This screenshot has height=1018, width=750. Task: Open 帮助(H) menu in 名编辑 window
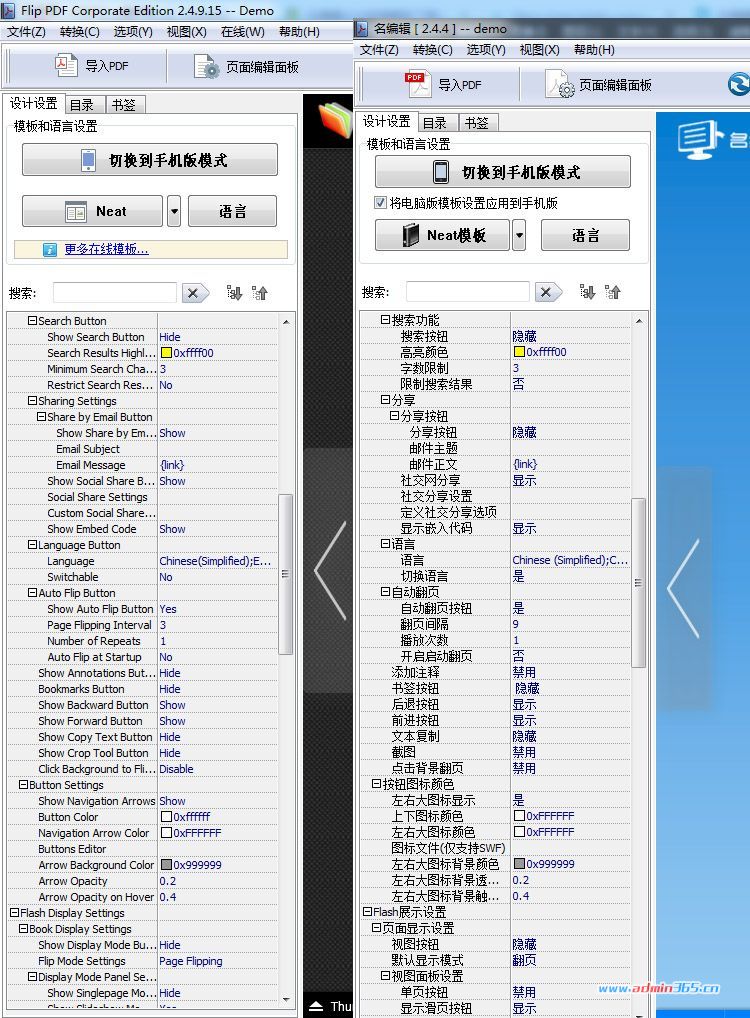[x=594, y=49]
